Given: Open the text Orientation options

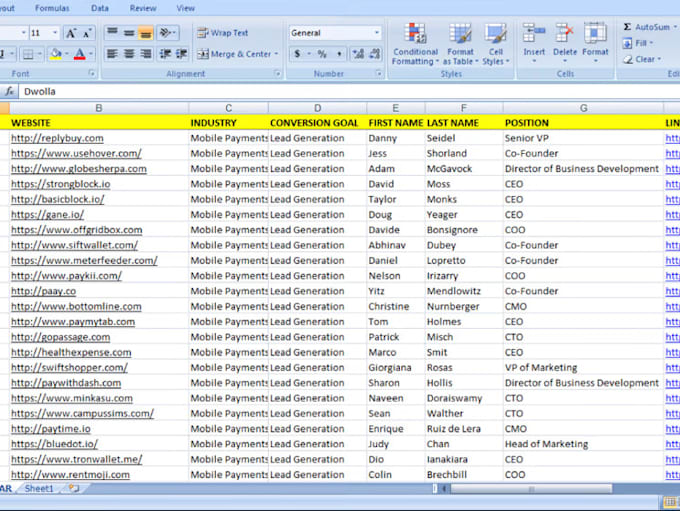Looking at the screenshot, I should [167, 33].
